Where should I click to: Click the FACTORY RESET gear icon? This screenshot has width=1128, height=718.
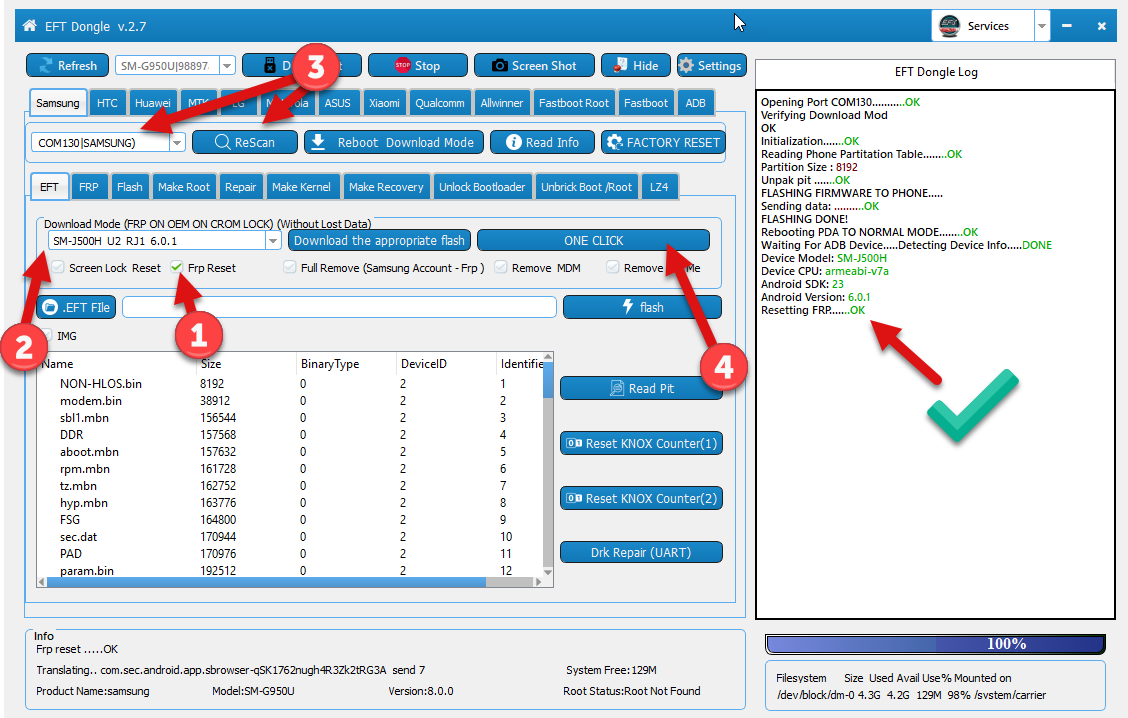click(614, 142)
